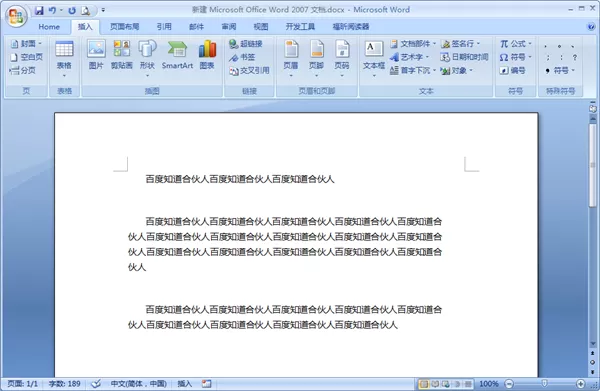Toggle the 插入 overtype mode in status bar
This screenshot has height=391, width=600.
click(x=184, y=383)
